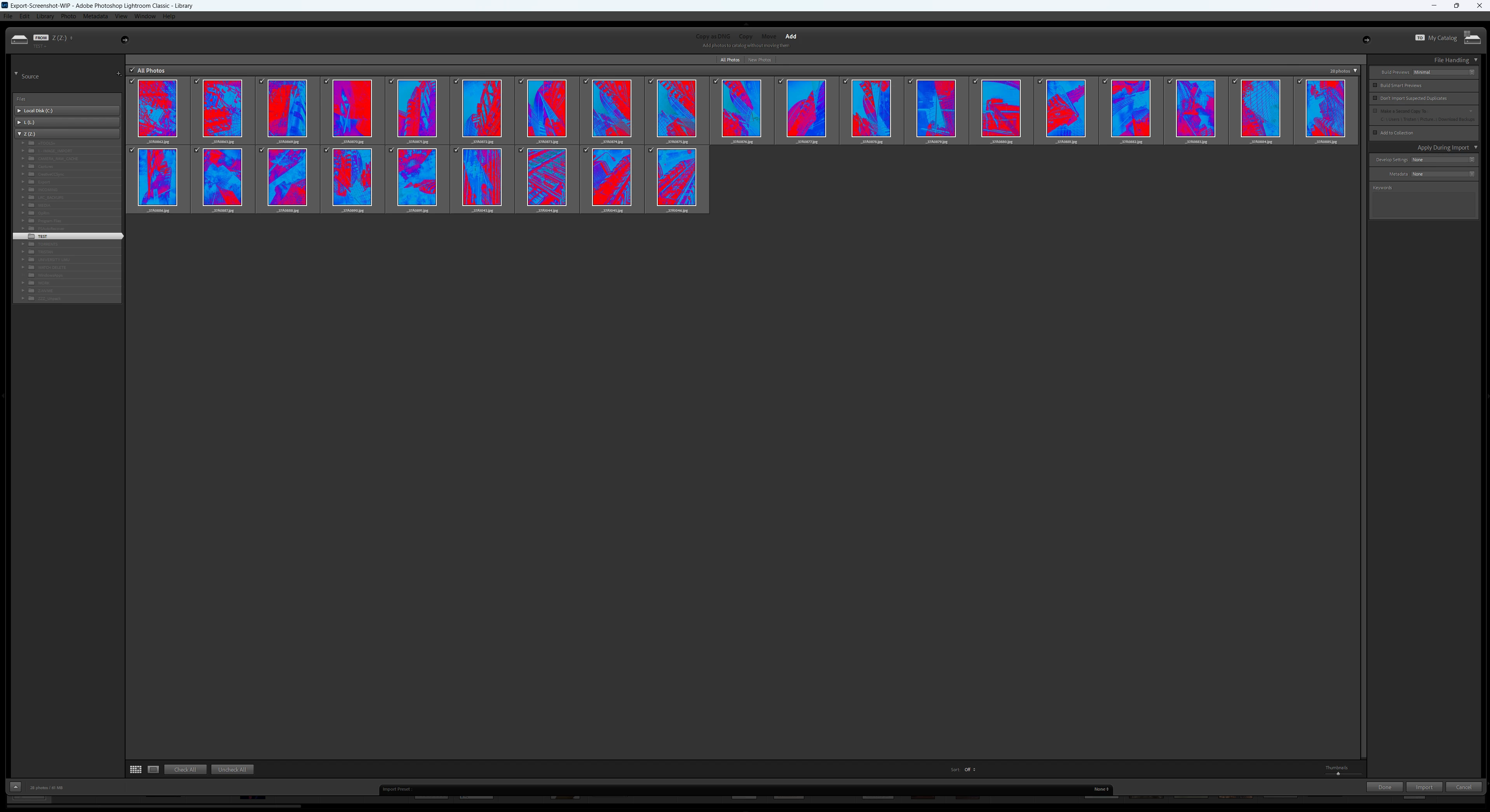Click the TEST folder icon in Source tree
The width and height of the screenshot is (1490, 812).
tap(32, 236)
